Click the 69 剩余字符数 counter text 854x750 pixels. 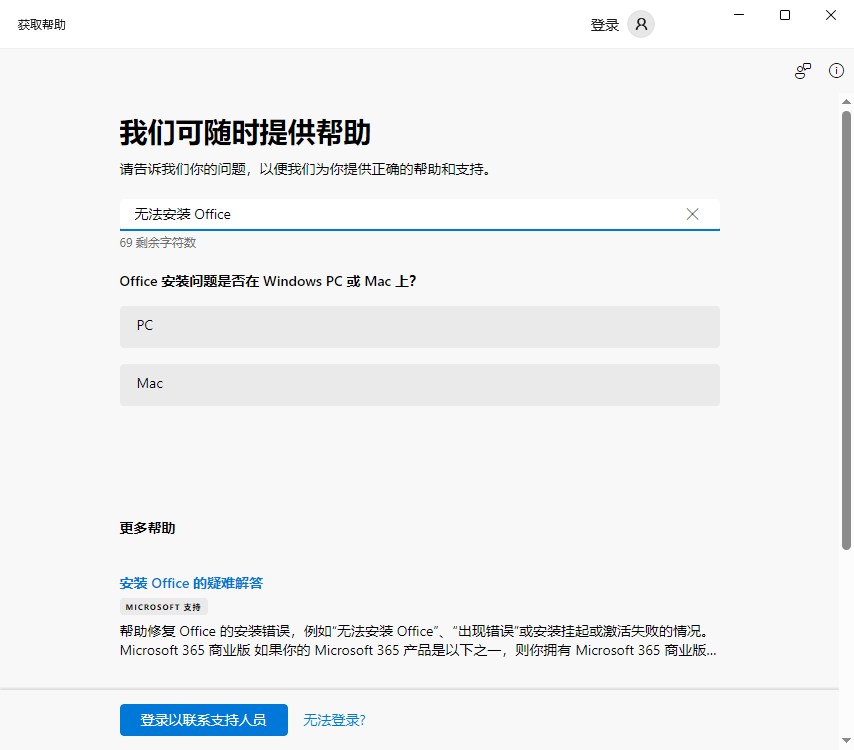[x=158, y=242]
